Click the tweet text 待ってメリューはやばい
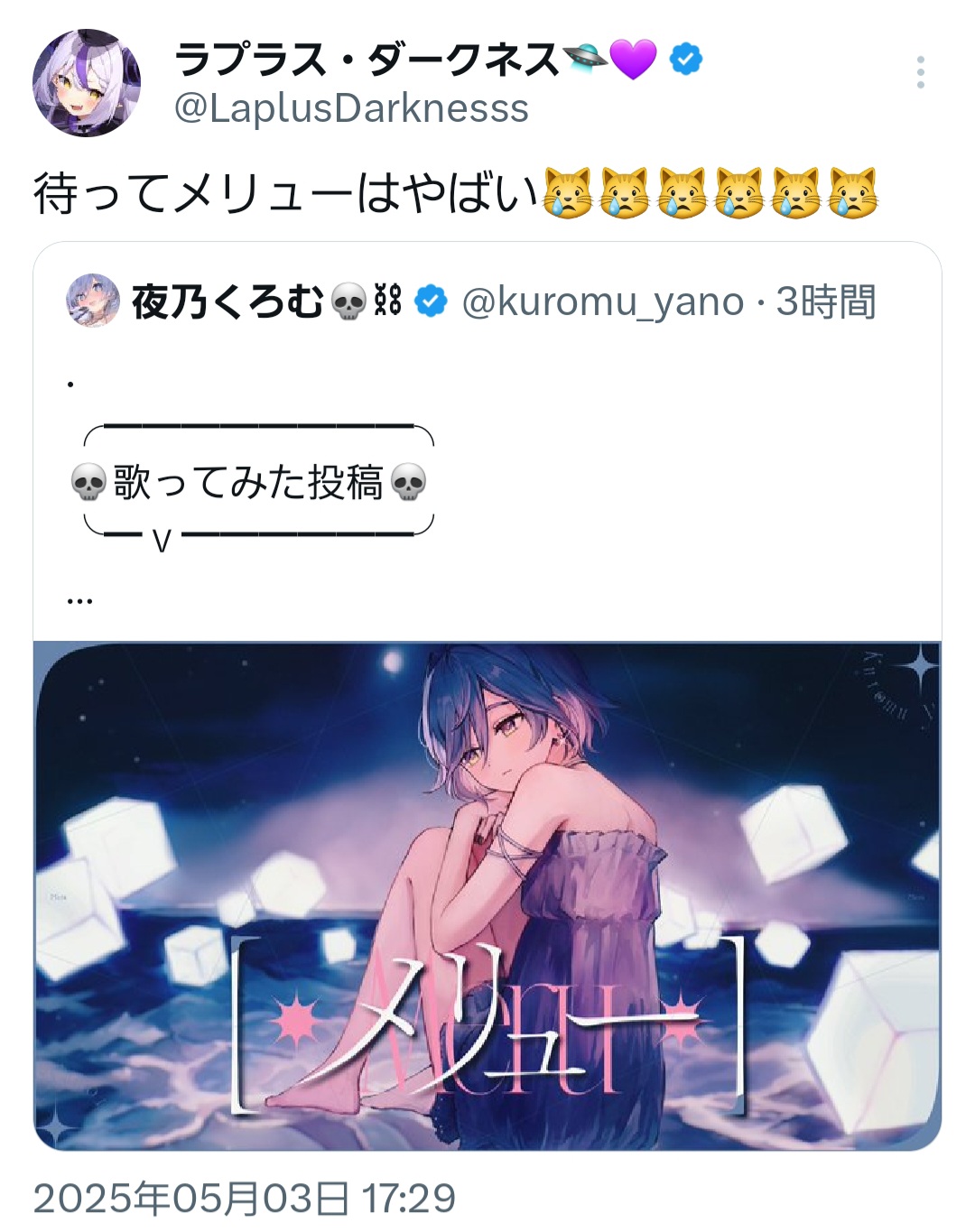The image size is (975, 1232). 286,193
